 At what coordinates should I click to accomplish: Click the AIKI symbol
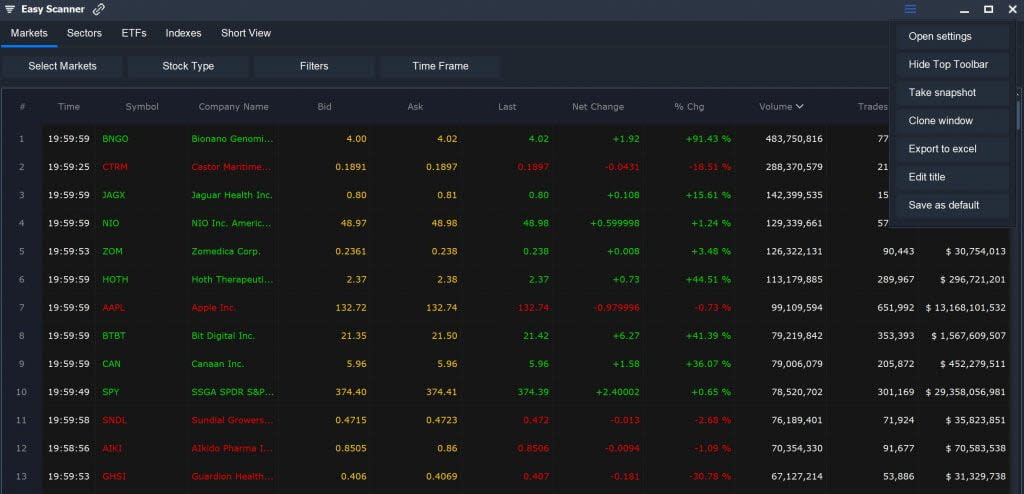coord(112,448)
